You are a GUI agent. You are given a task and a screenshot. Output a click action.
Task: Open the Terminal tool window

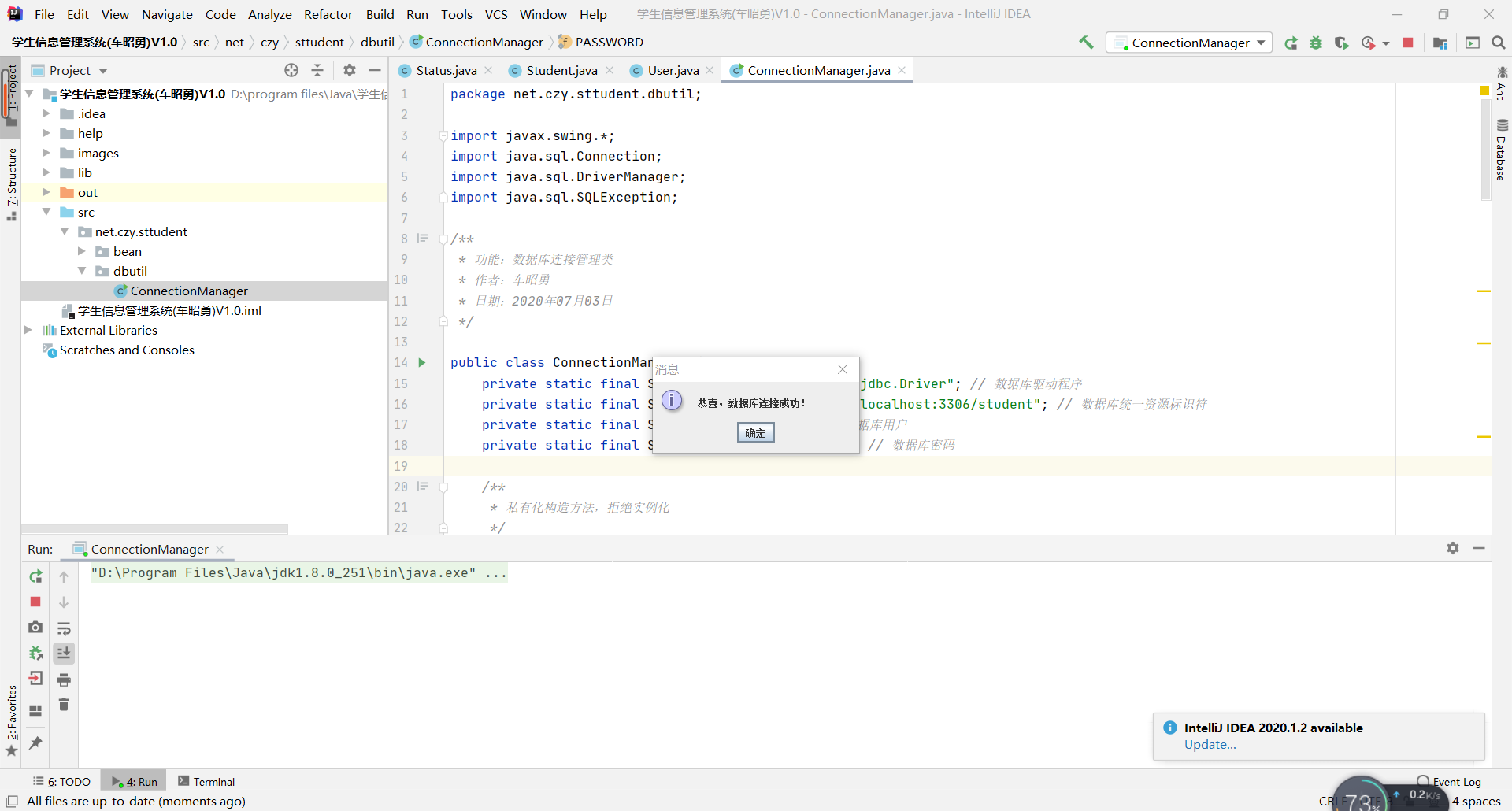(206, 781)
